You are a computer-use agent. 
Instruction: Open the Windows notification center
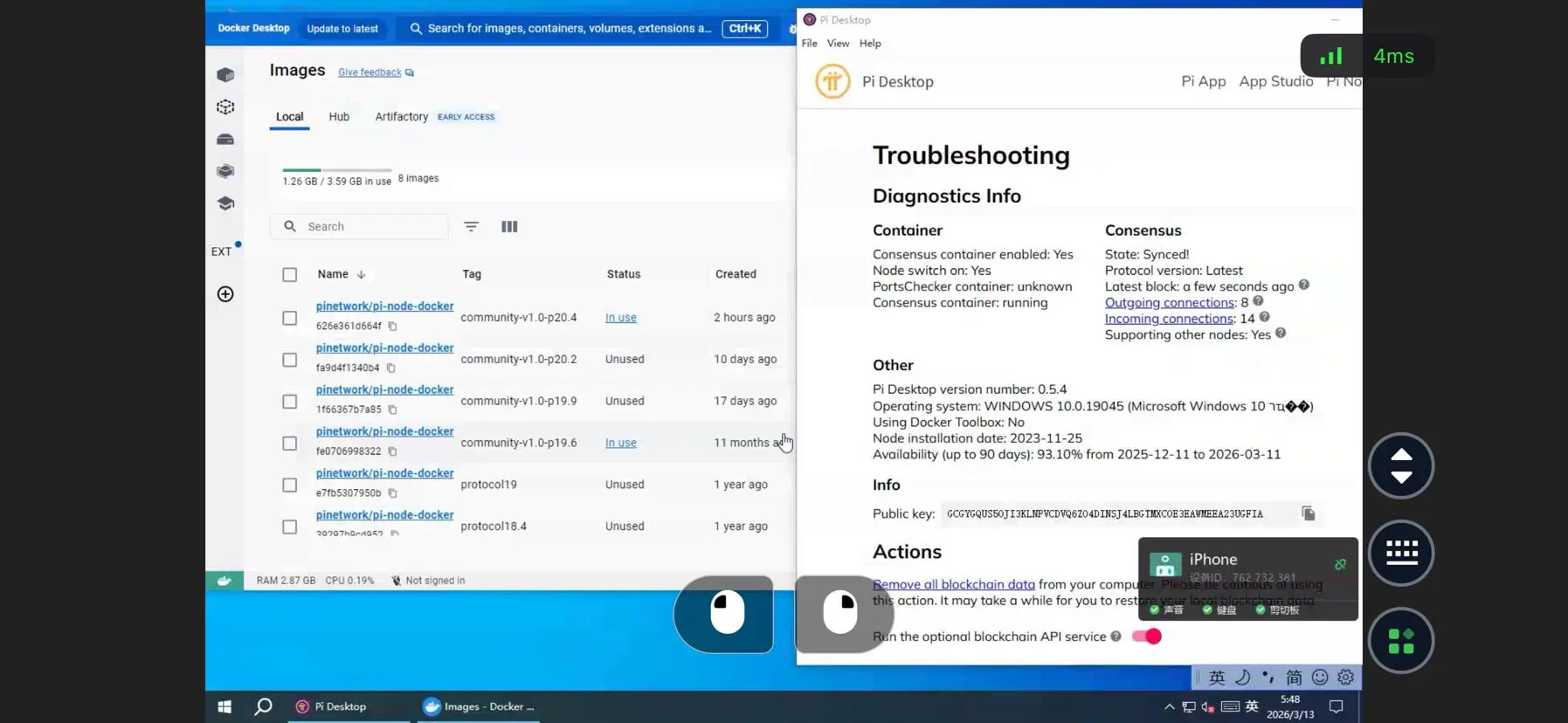pos(1336,706)
